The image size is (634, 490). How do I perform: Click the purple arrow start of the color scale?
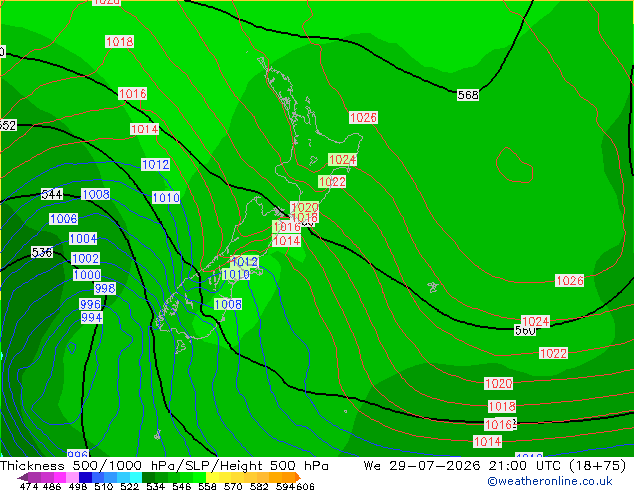click(x=23, y=477)
